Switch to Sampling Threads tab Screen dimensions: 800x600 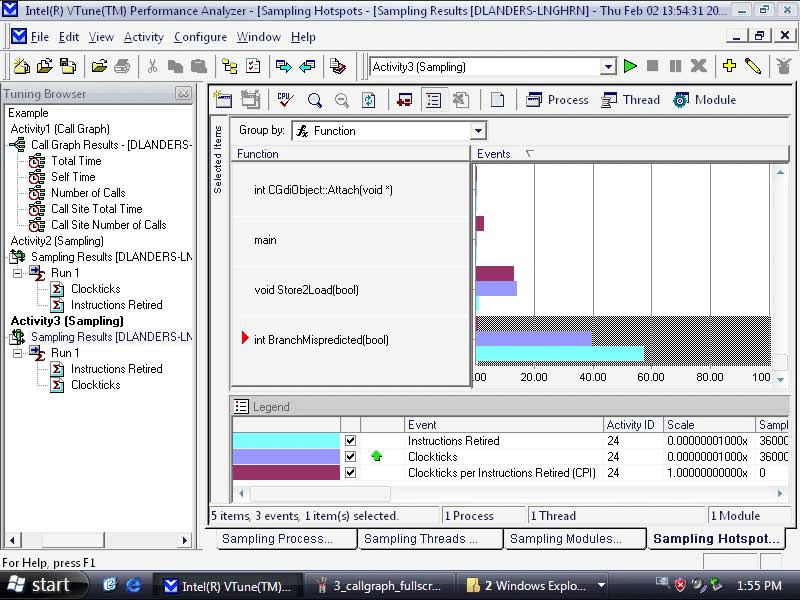click(x=430, y=539)
